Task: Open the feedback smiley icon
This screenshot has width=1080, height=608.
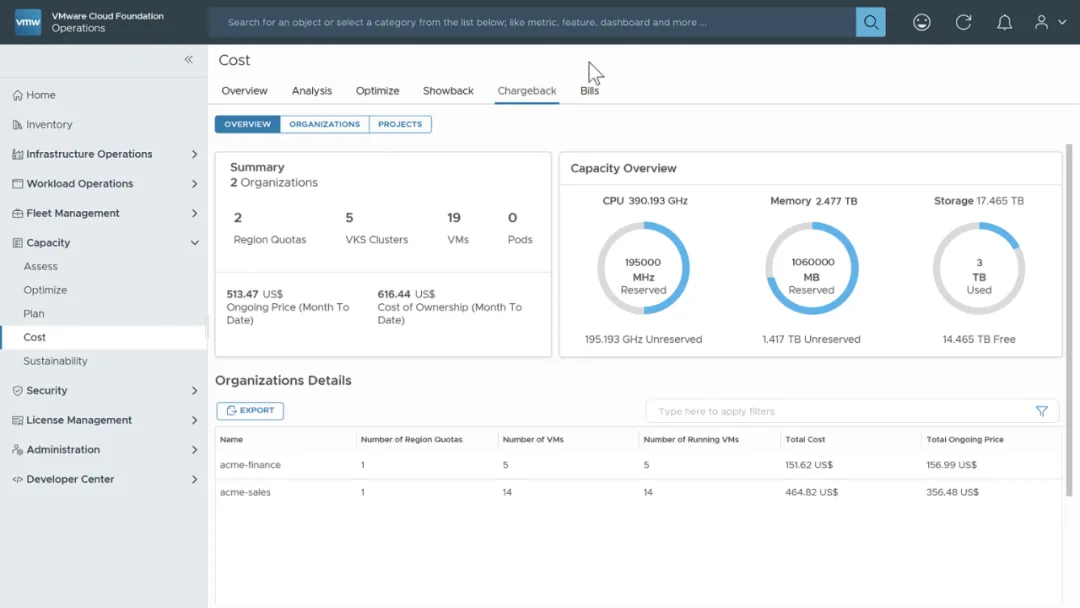Action: tap(922, 22)
